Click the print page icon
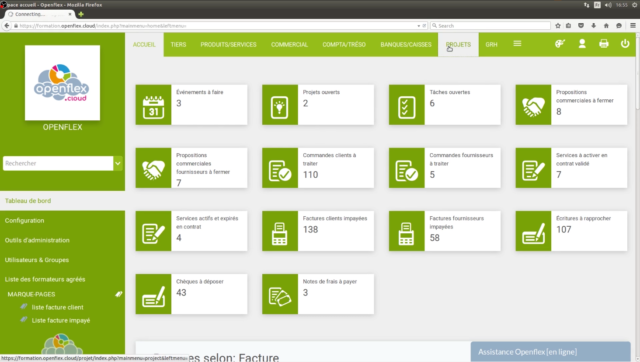The image size is (640, 362). point(604,44)
